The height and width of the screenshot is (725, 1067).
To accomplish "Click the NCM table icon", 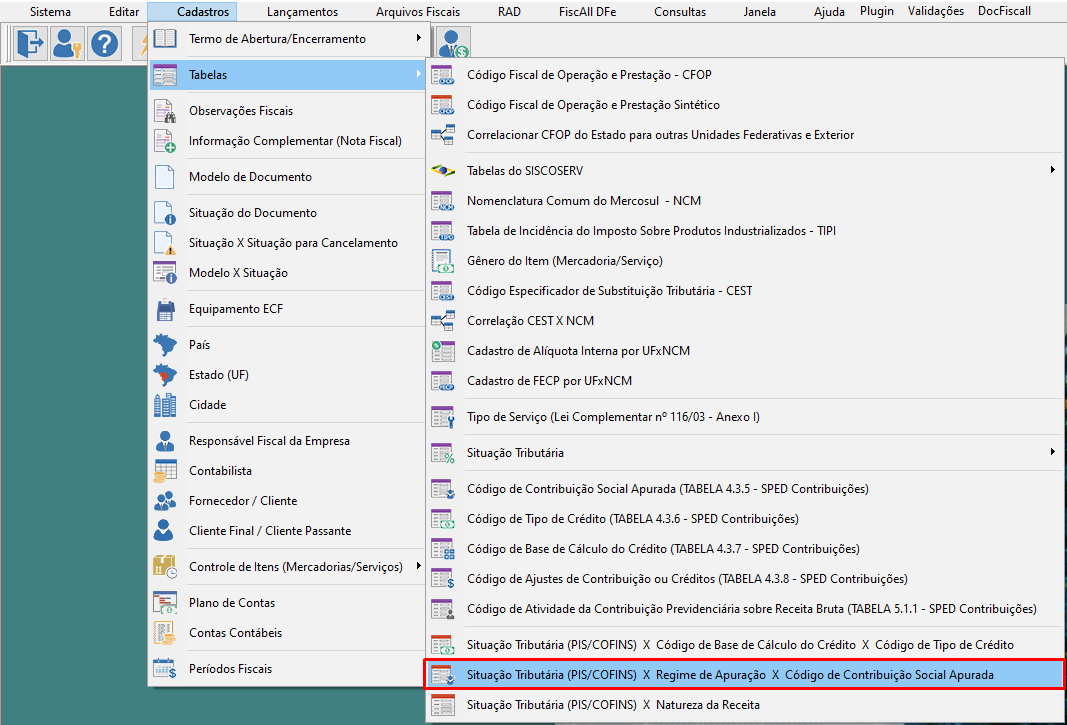I will 442,201.
